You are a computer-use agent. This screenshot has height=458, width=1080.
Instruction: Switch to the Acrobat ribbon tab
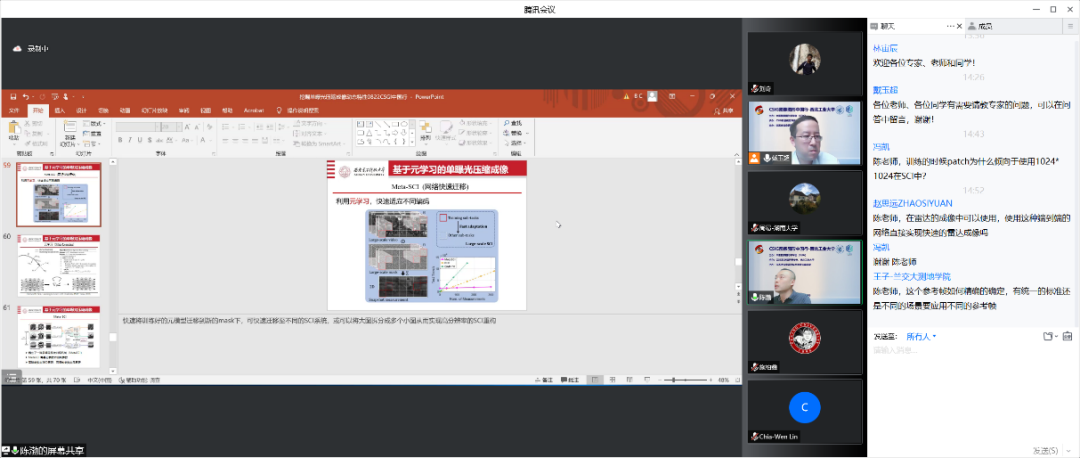254,110
